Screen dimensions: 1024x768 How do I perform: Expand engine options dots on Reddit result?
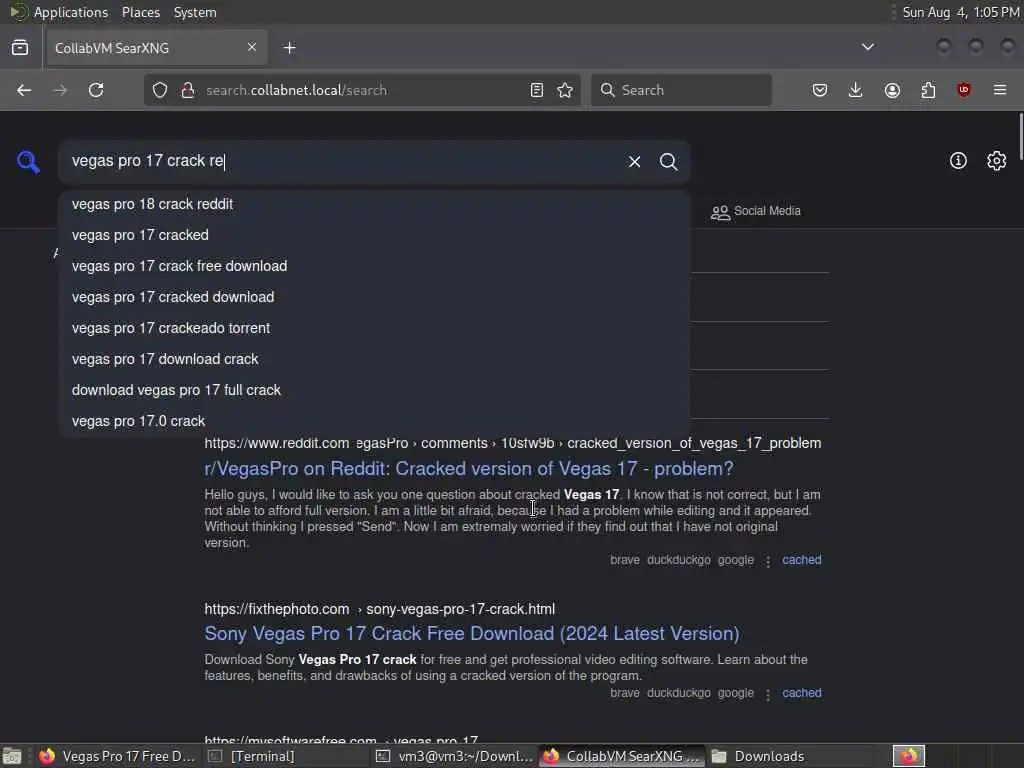768,561
